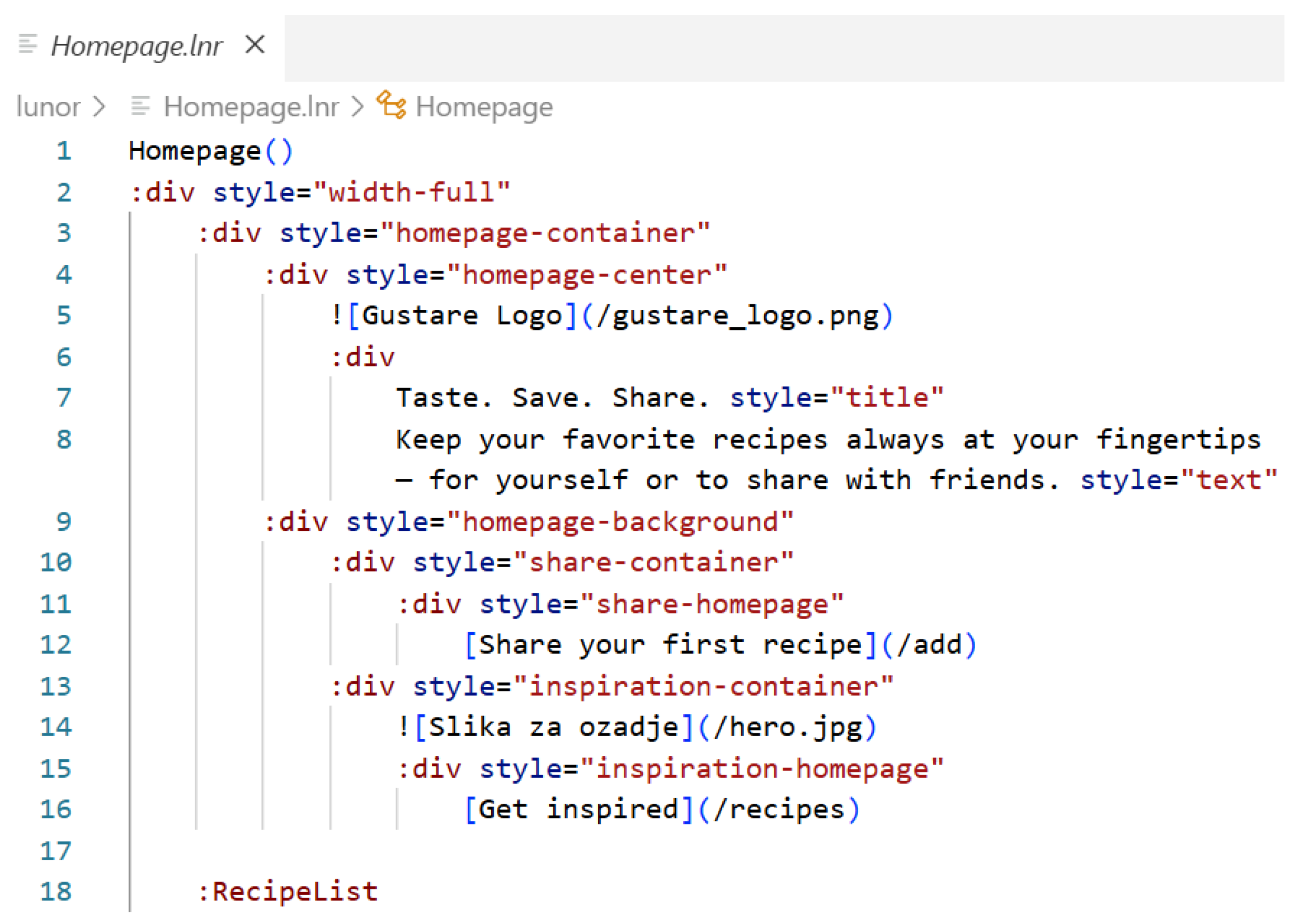Click "Share your first recipe" link text
Image resolution: width=1299 pixels, height=924 pixels.
click(x=670, y=645)
